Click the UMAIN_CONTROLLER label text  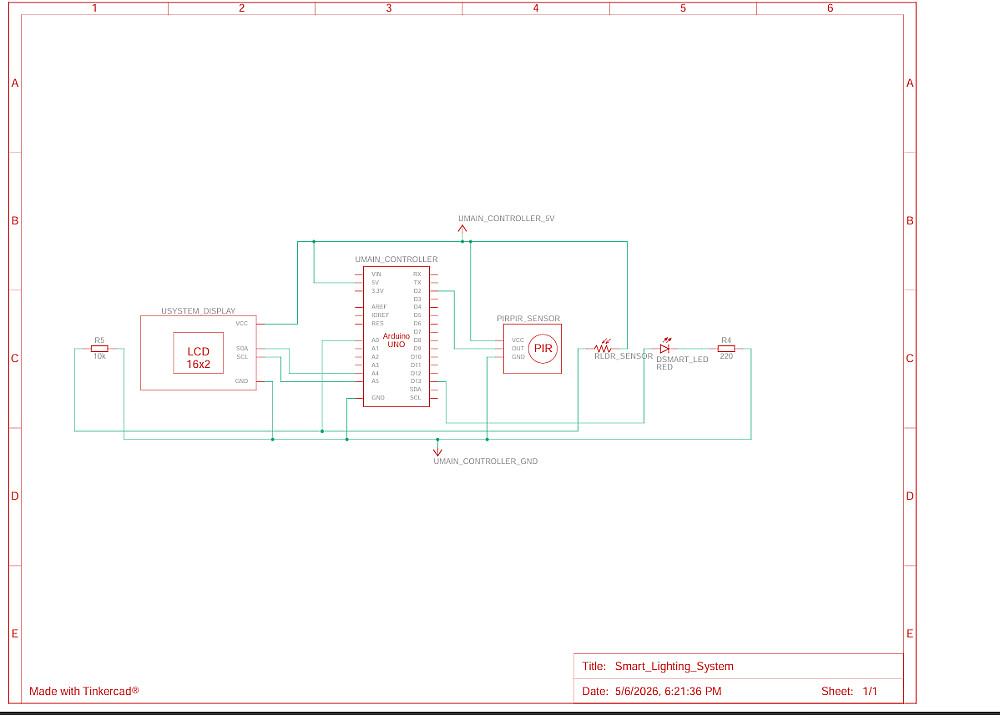(397, 259)
